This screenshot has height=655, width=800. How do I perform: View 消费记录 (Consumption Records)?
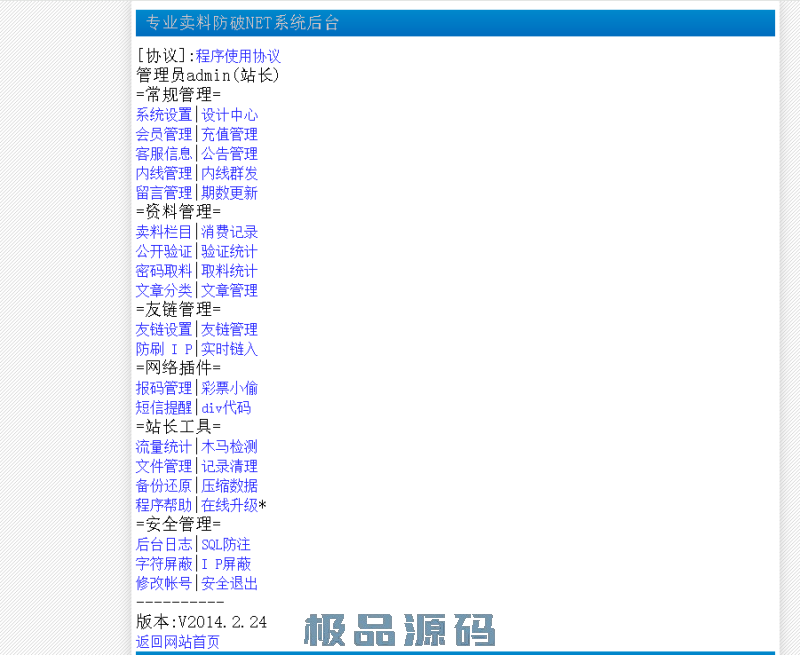point(229,231)
